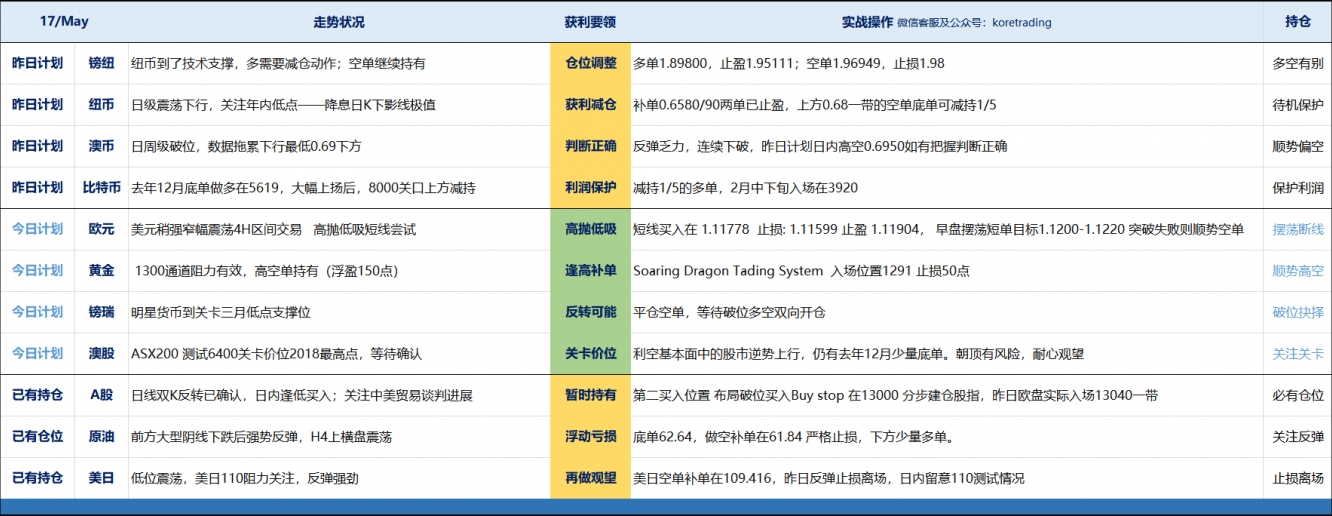The width and height of the screenshot is (1332, 516).
Task: Click the 美元稍强窄幅震荡4H区间交易 text
Action: point(216,229)
